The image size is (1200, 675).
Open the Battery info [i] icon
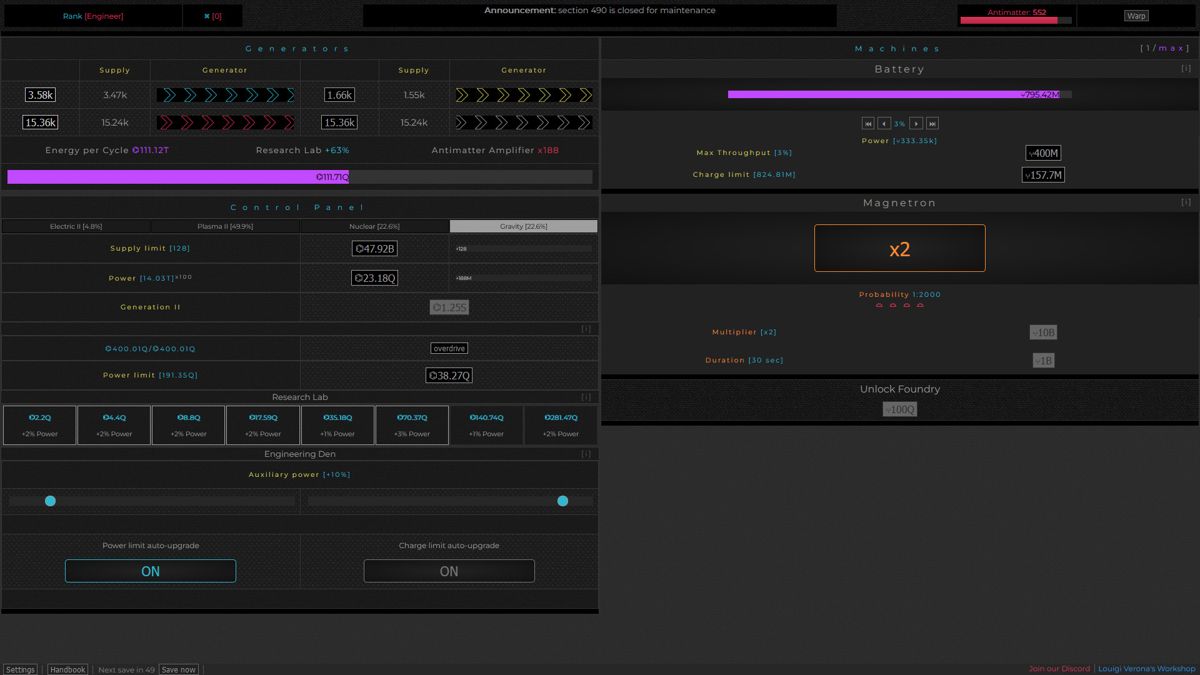1186,69
